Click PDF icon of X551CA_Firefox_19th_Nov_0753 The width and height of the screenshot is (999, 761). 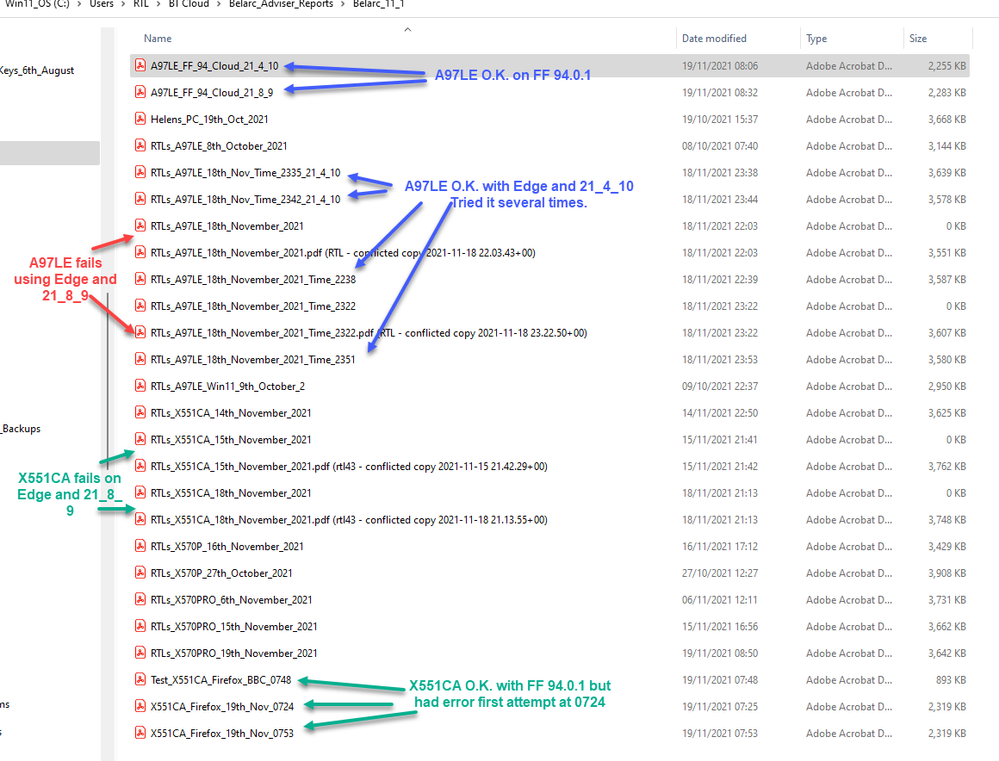141,733
